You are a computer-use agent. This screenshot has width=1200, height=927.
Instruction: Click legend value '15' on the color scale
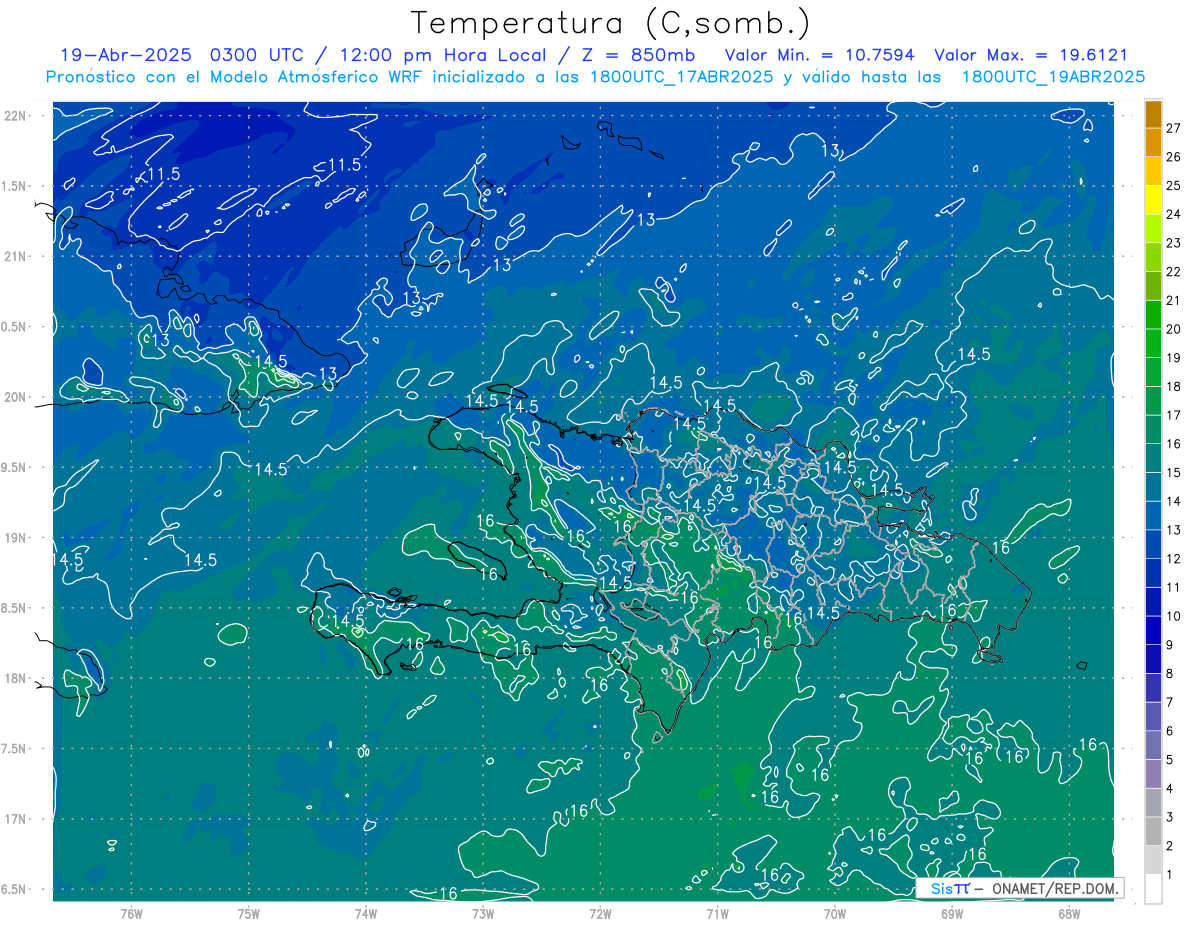point(1174,473)
